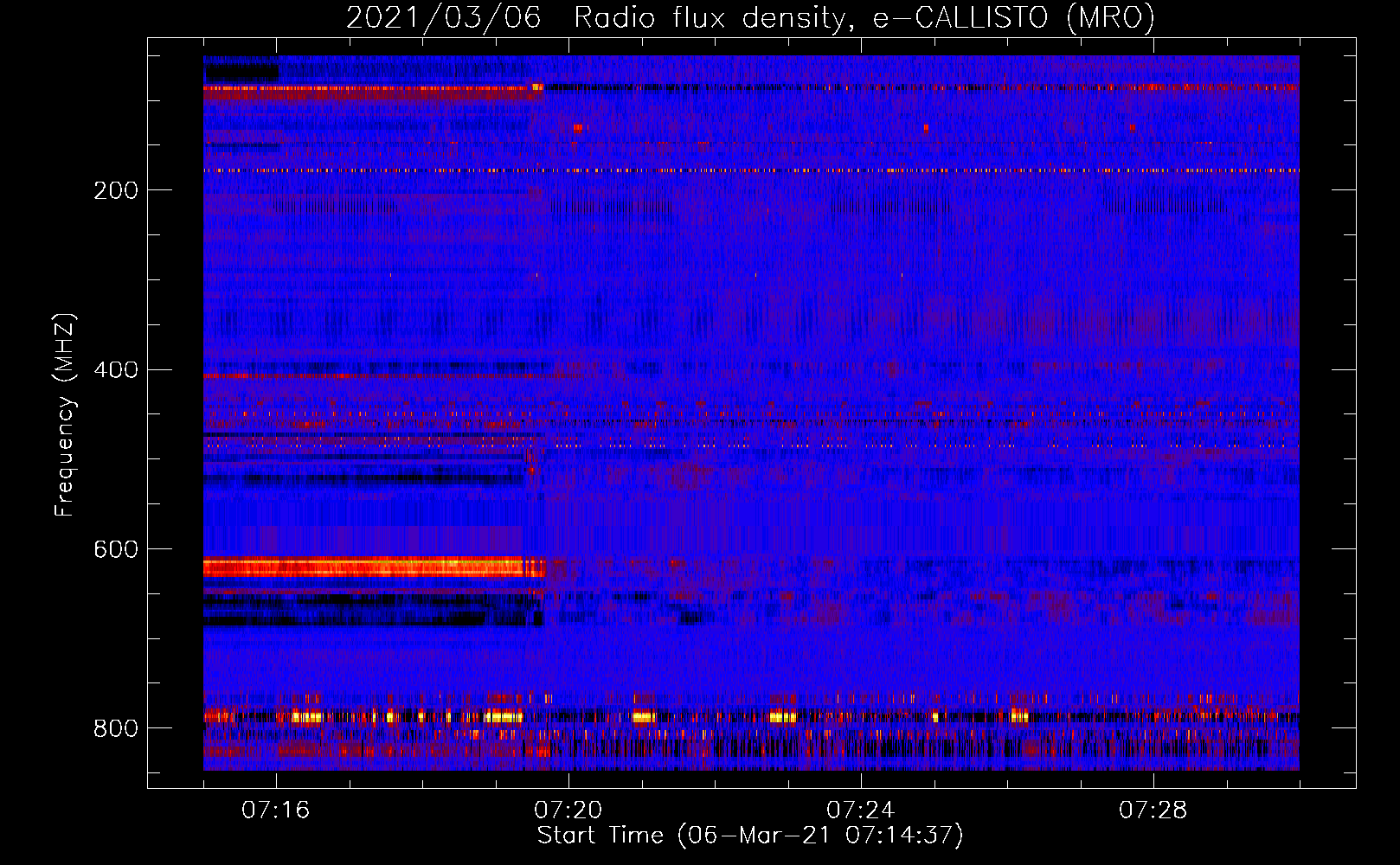Viewport: 1400px width, 865px height.
Task: Click the bright yellow-red band near 620 MHz
Action: coord(374,568)
